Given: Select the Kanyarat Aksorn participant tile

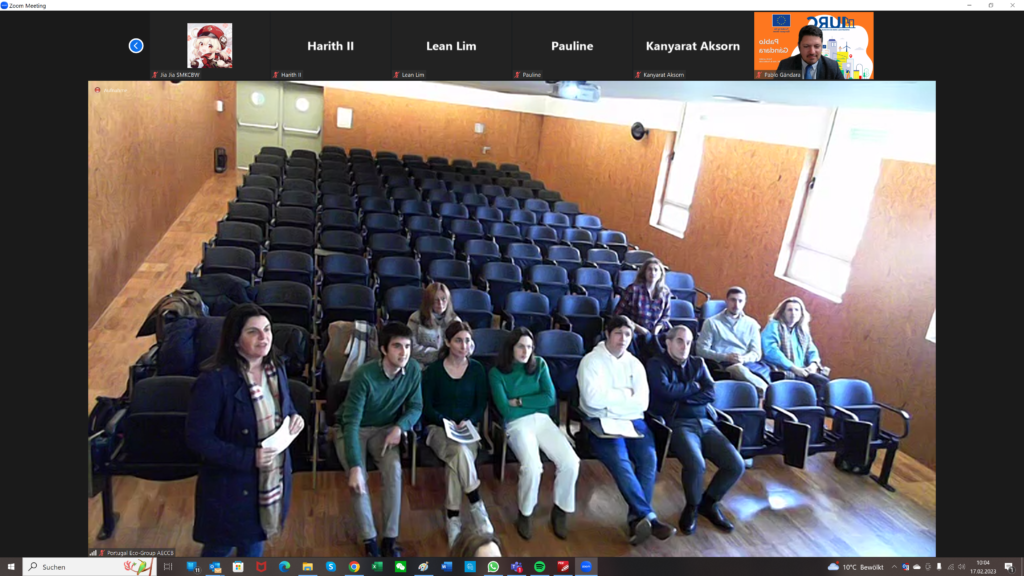Looking at the screenshot, I should (692, 46).
